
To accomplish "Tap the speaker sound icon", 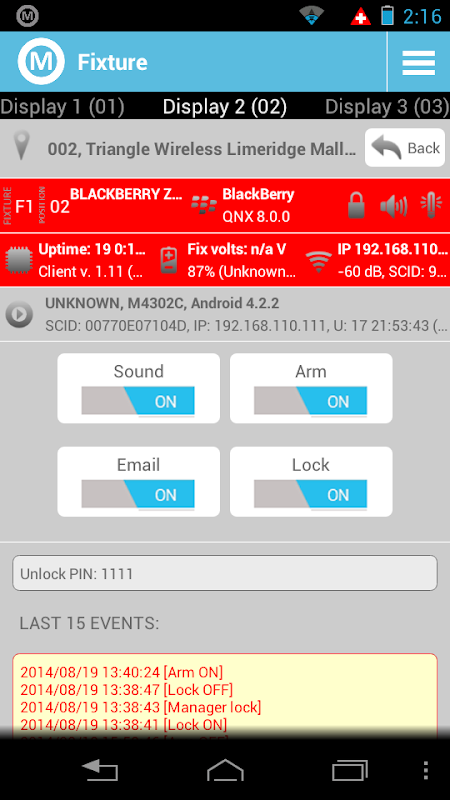I will [x=393, y=206].
